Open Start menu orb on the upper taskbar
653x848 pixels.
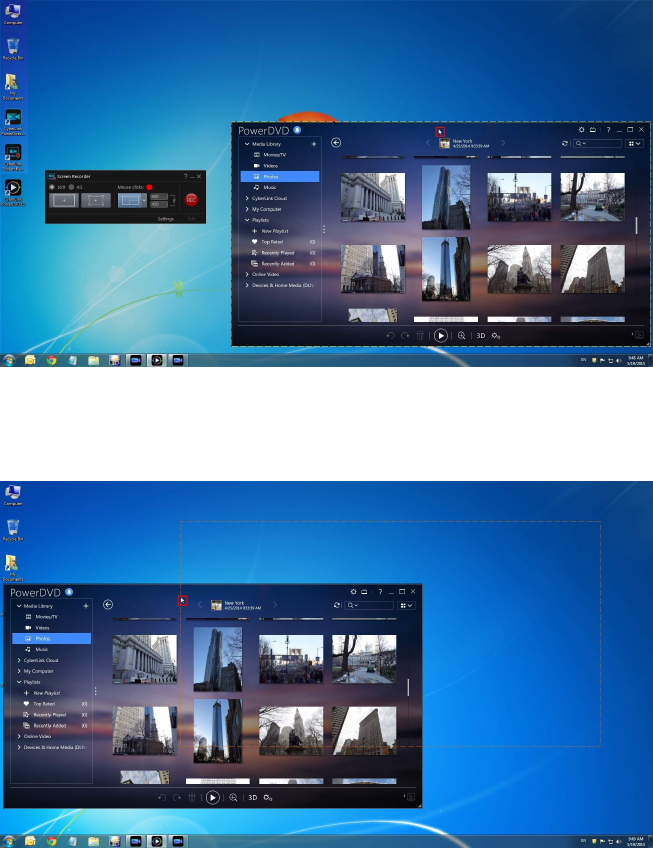click(9, 360)
